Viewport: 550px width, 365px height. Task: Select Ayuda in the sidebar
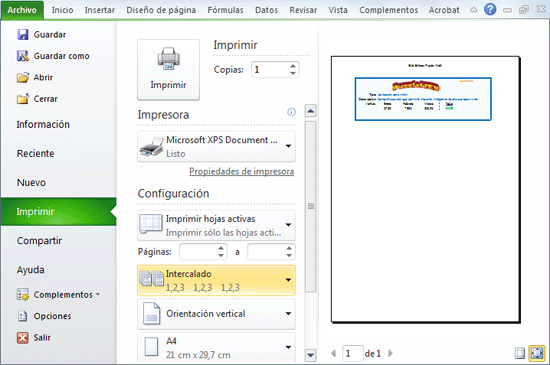(x=59, y=270)
